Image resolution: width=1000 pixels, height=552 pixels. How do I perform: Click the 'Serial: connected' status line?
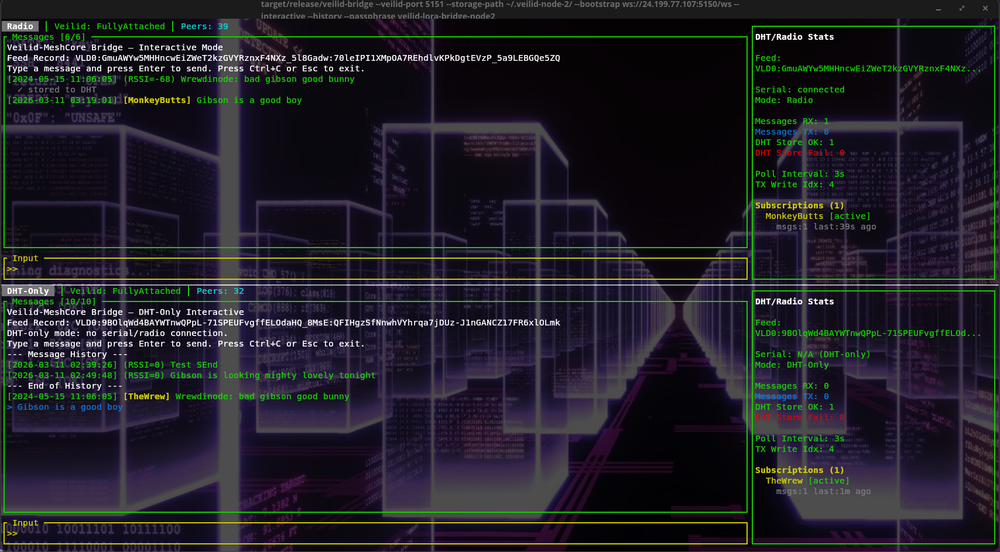[x=799, y=90]
